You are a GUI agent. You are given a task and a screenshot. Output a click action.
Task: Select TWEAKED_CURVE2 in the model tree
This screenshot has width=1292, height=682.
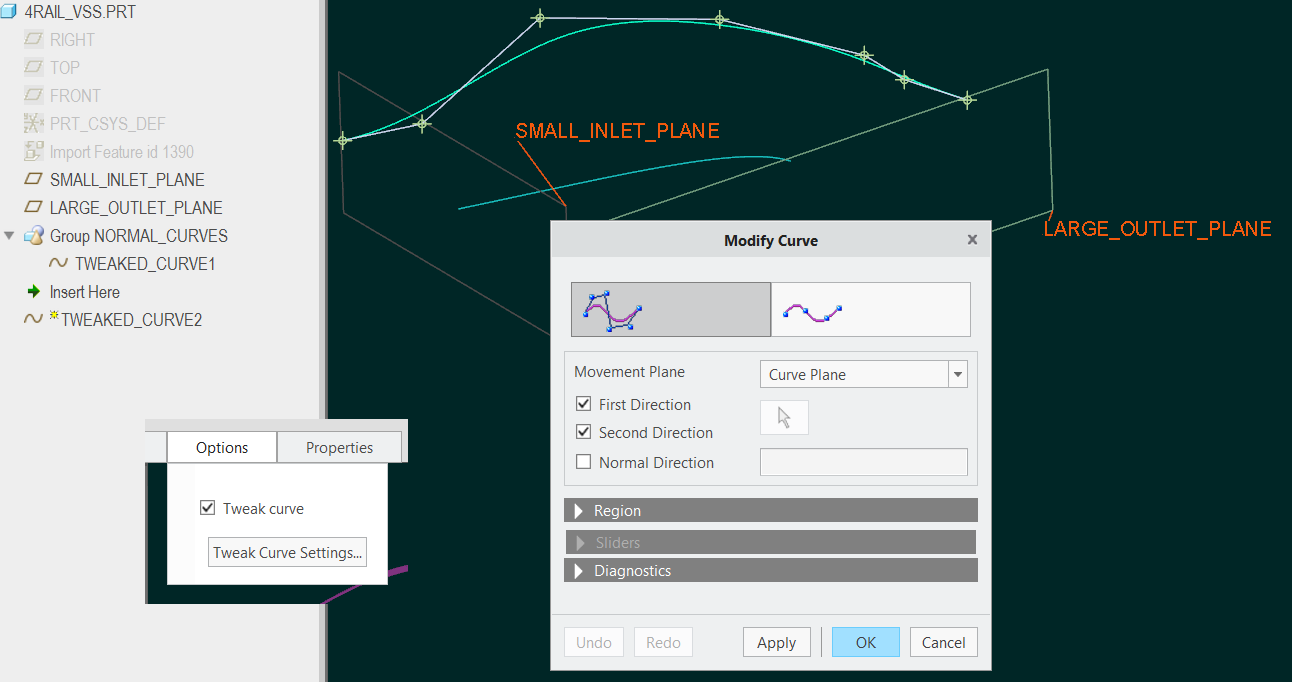(131, 320)
